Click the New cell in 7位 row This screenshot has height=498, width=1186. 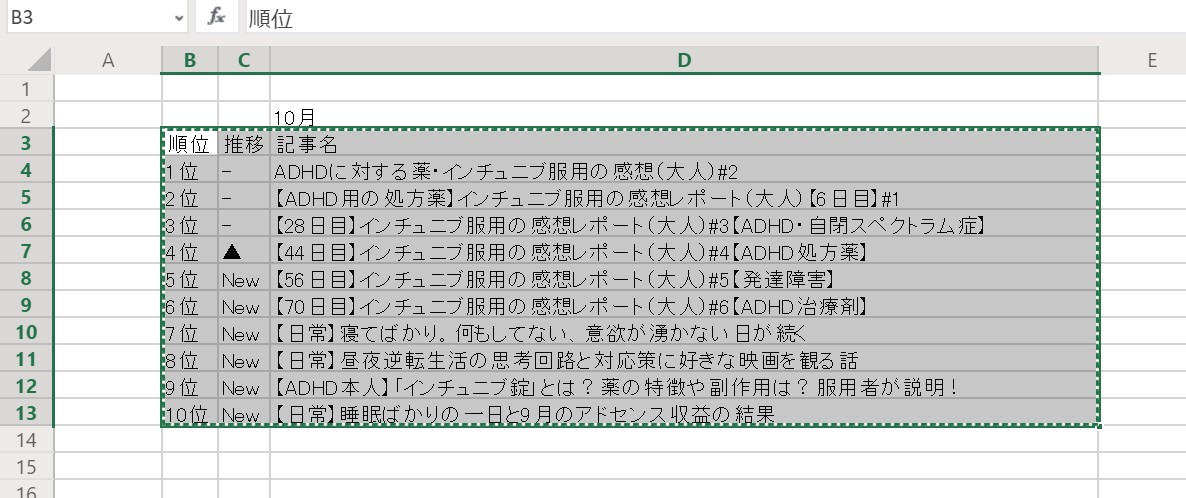244,332
